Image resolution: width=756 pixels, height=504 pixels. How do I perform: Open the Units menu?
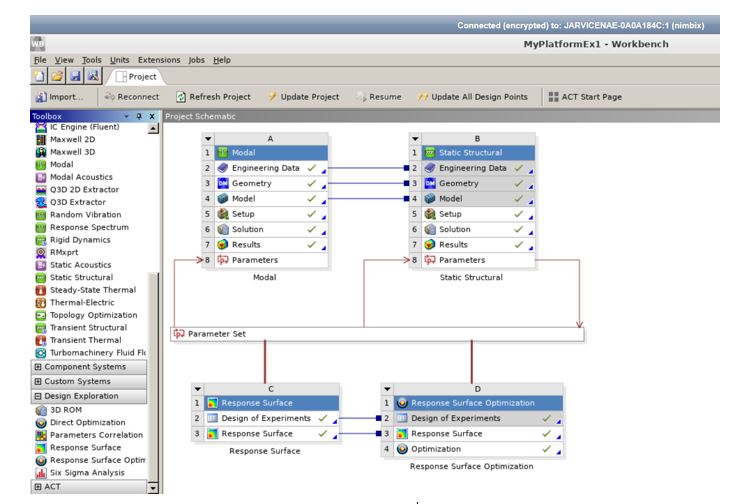[x=119, y=60]
